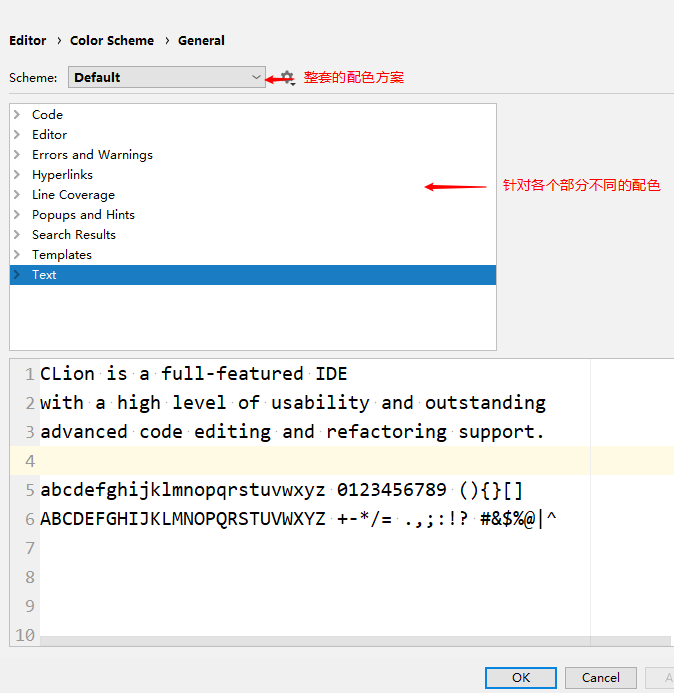Expand the Hyperlinks tree arrow
The height and width of the screenshot is (693, 674).
(x=17, y=175)
